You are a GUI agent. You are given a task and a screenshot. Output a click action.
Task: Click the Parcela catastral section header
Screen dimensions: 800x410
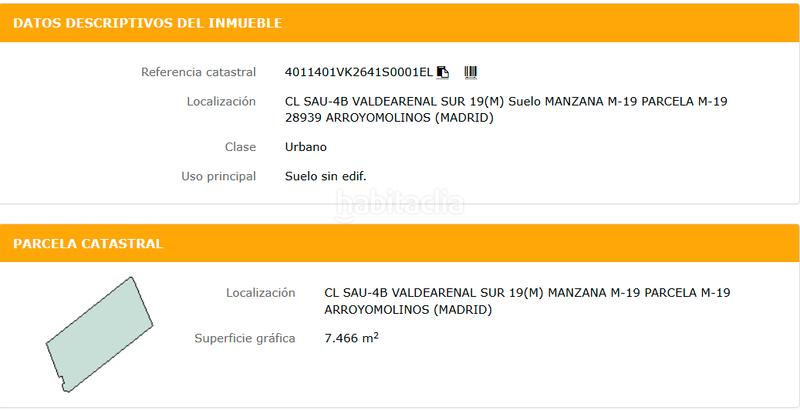[88, 243]
